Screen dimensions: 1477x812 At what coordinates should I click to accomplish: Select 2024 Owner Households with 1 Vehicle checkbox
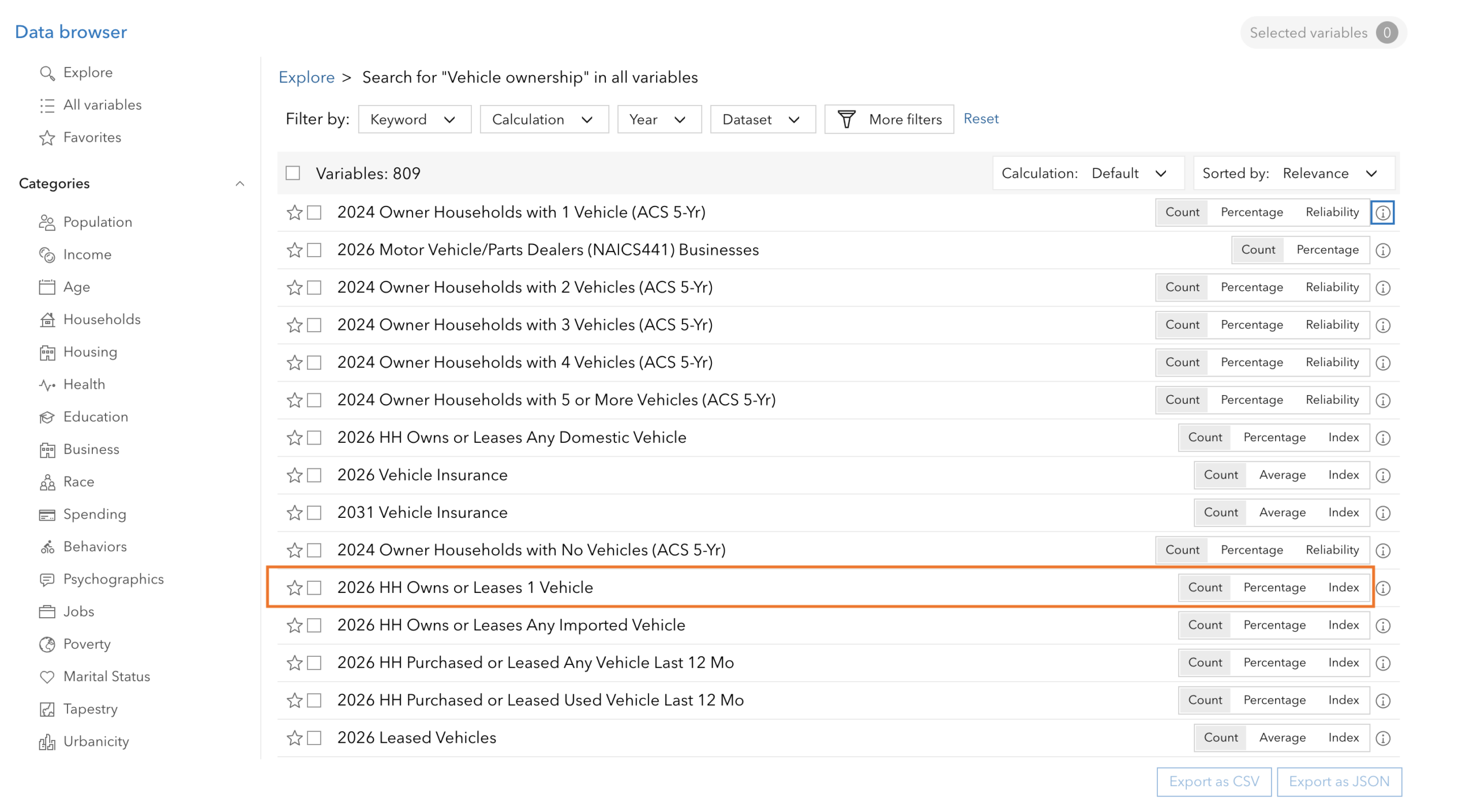point(314,212)
